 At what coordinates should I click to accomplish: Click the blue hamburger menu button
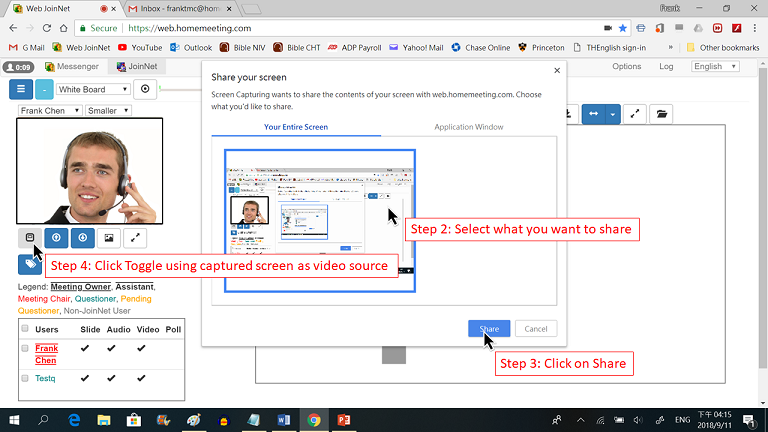pos(21,89)
